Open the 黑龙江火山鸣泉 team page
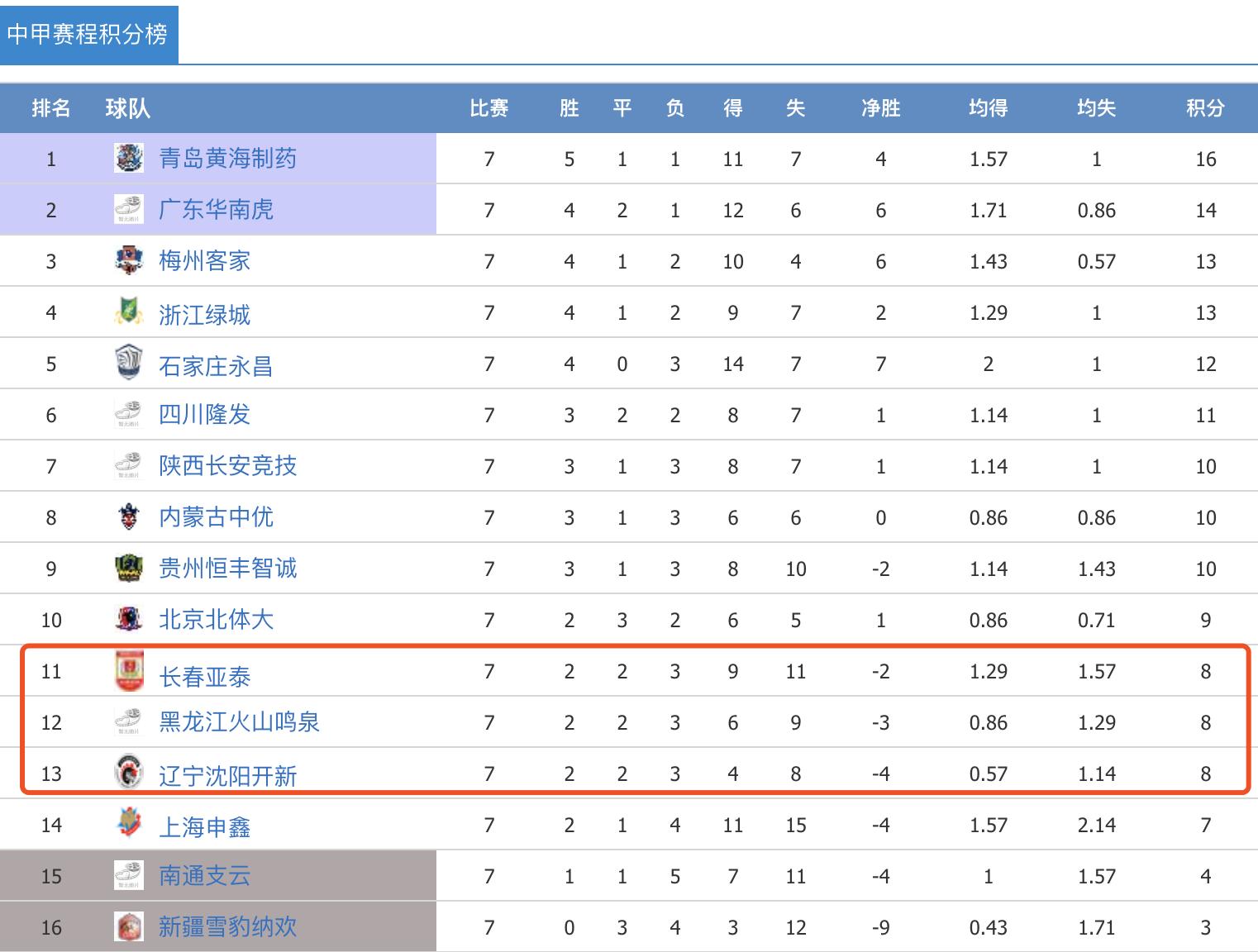This screenshot has height=952, width=1258. coord(239,722)
